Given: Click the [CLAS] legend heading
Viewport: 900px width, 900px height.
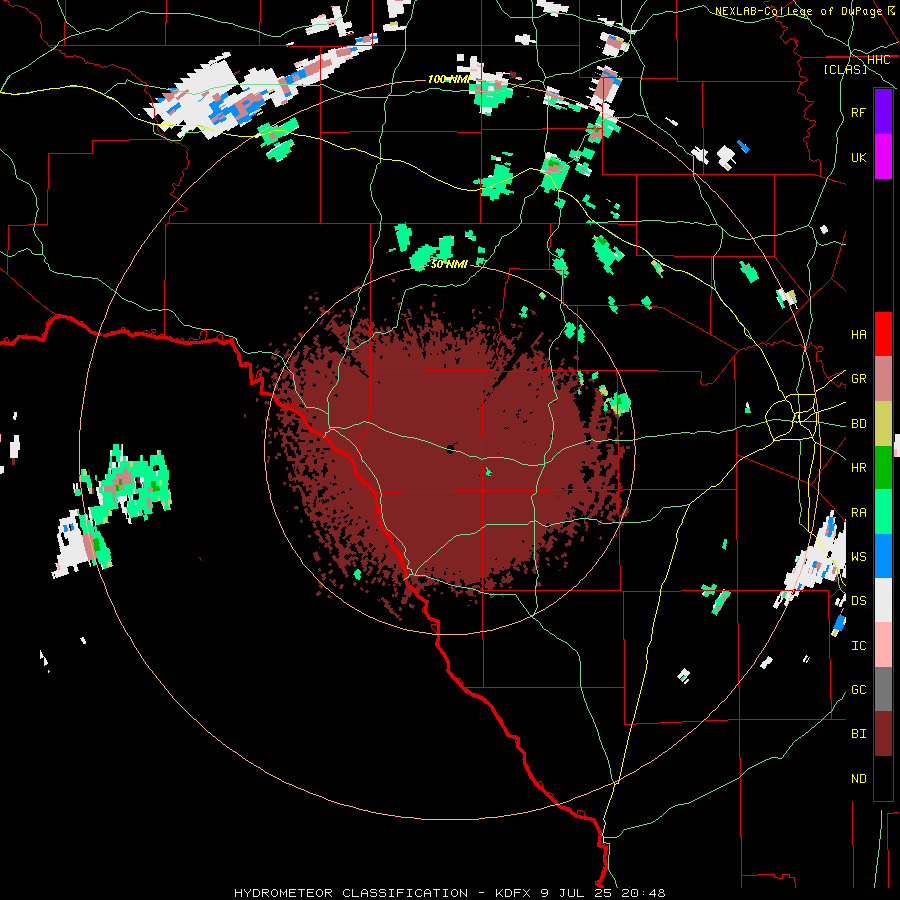Looking at the screenshot, I should pos(845,69).
